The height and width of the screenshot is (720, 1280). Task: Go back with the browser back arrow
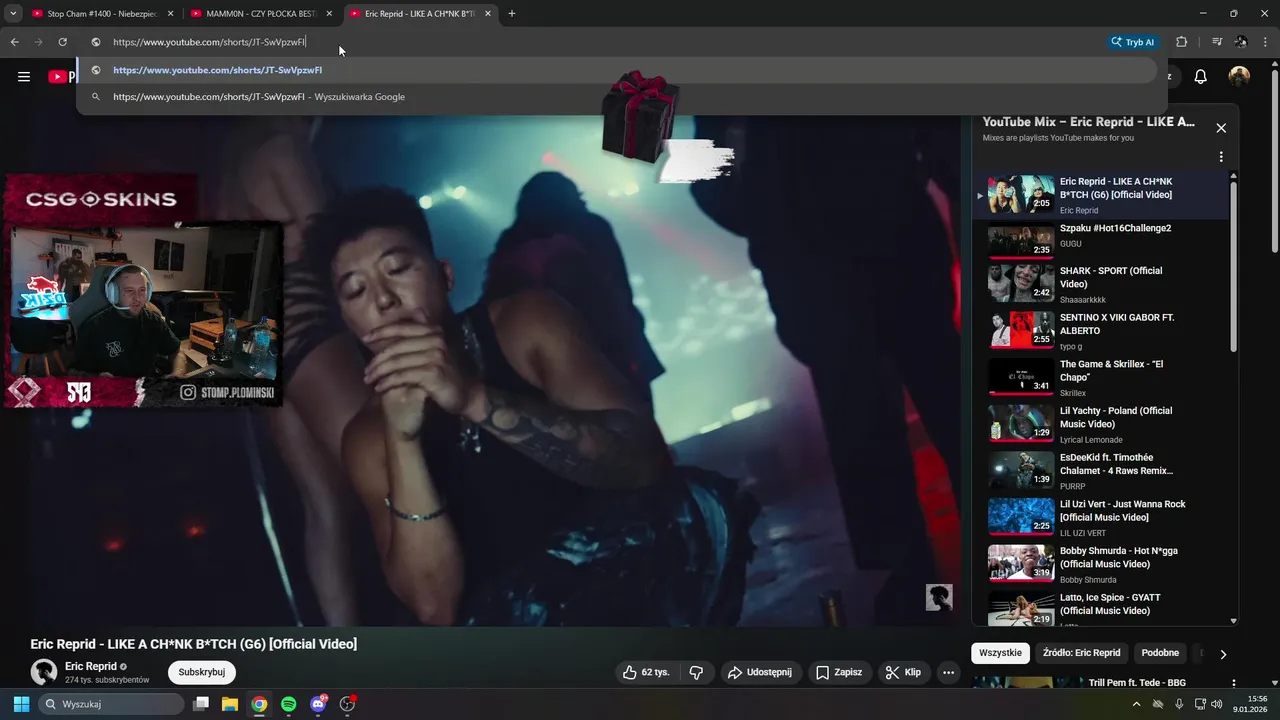pyautogui.click(x=14, y=42)
